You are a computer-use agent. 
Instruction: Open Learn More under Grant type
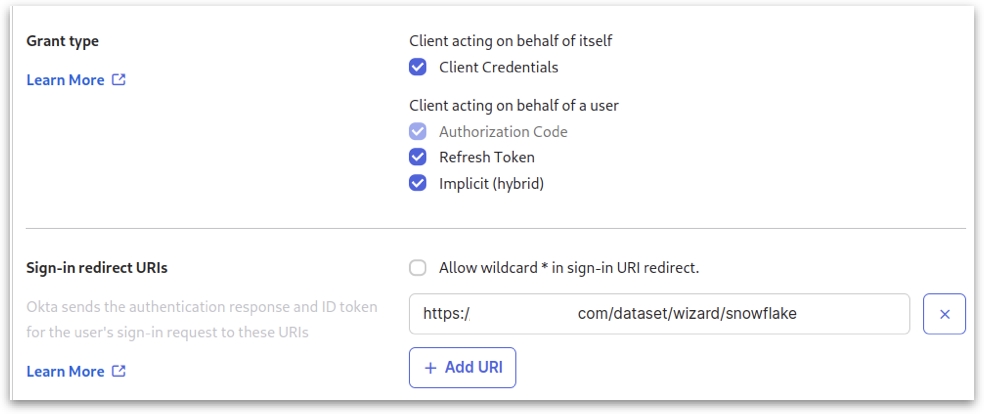[x=65, y=80]
